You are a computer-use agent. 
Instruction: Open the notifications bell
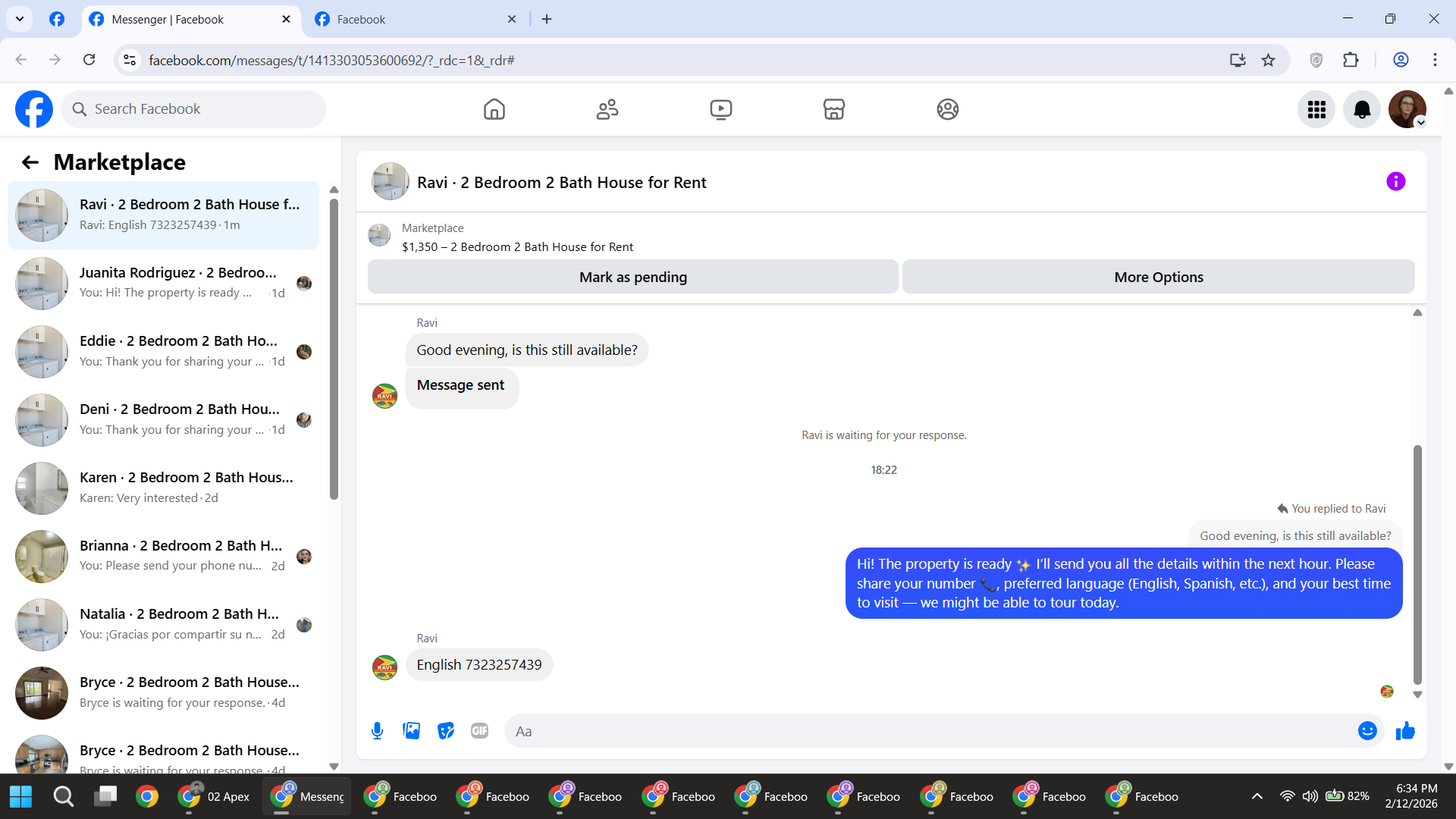(1362, 109)
